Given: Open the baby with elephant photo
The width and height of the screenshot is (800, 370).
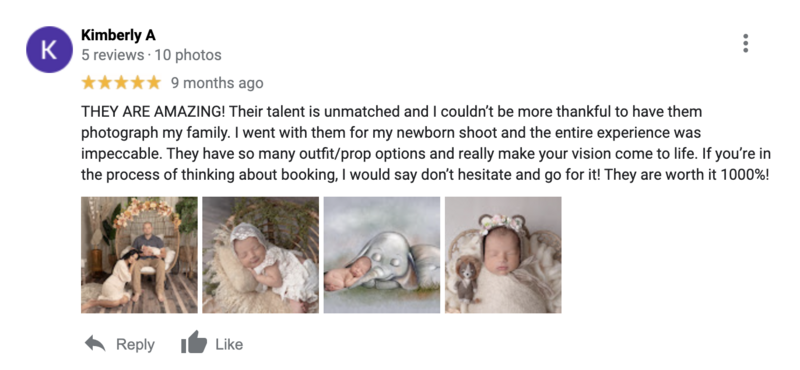Looking at the screenshot, I should pyautogui.click(x=382, y=255).
